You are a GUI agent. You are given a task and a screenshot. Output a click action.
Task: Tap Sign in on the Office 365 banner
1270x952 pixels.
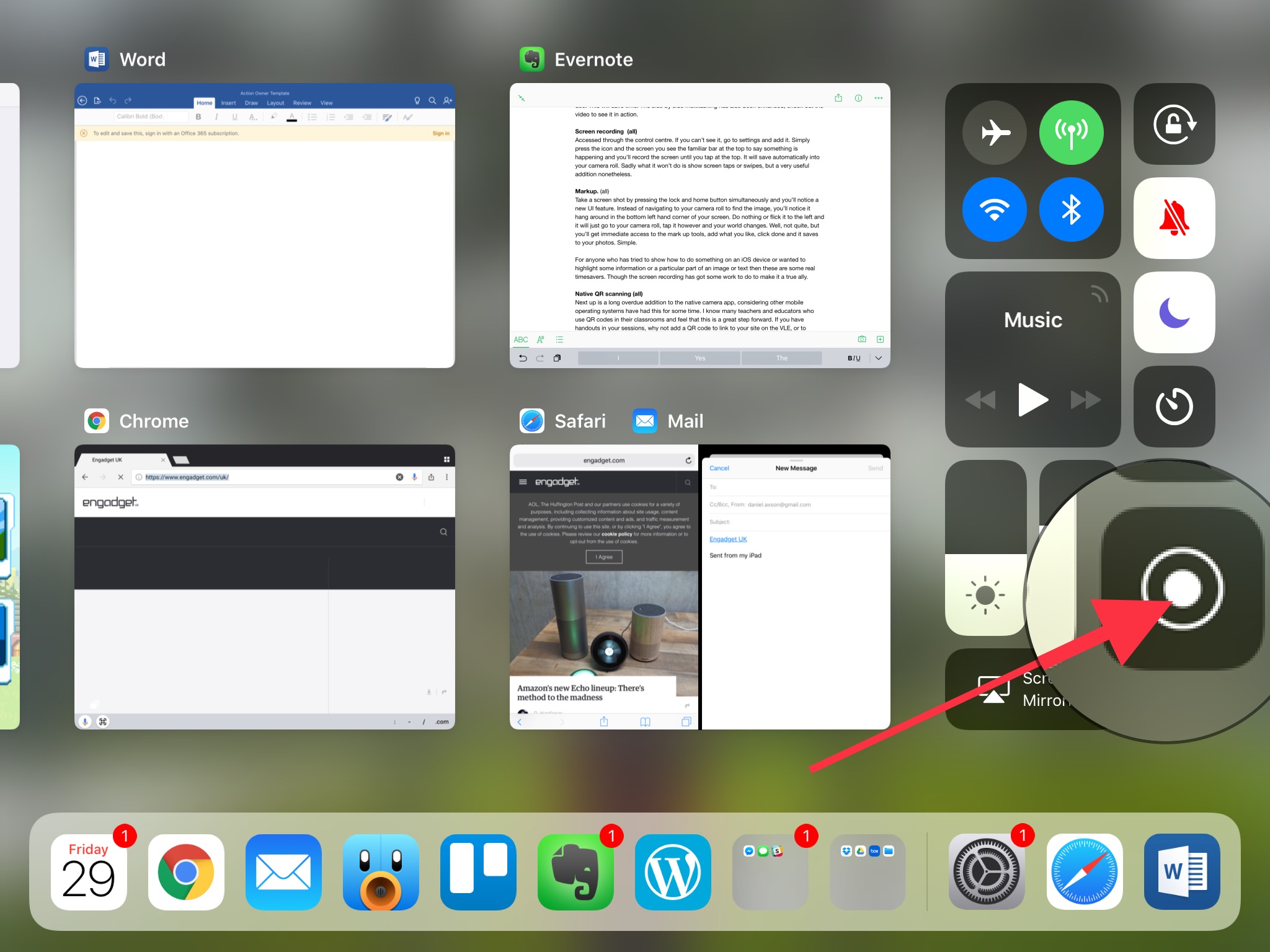(x=440, y=133)
